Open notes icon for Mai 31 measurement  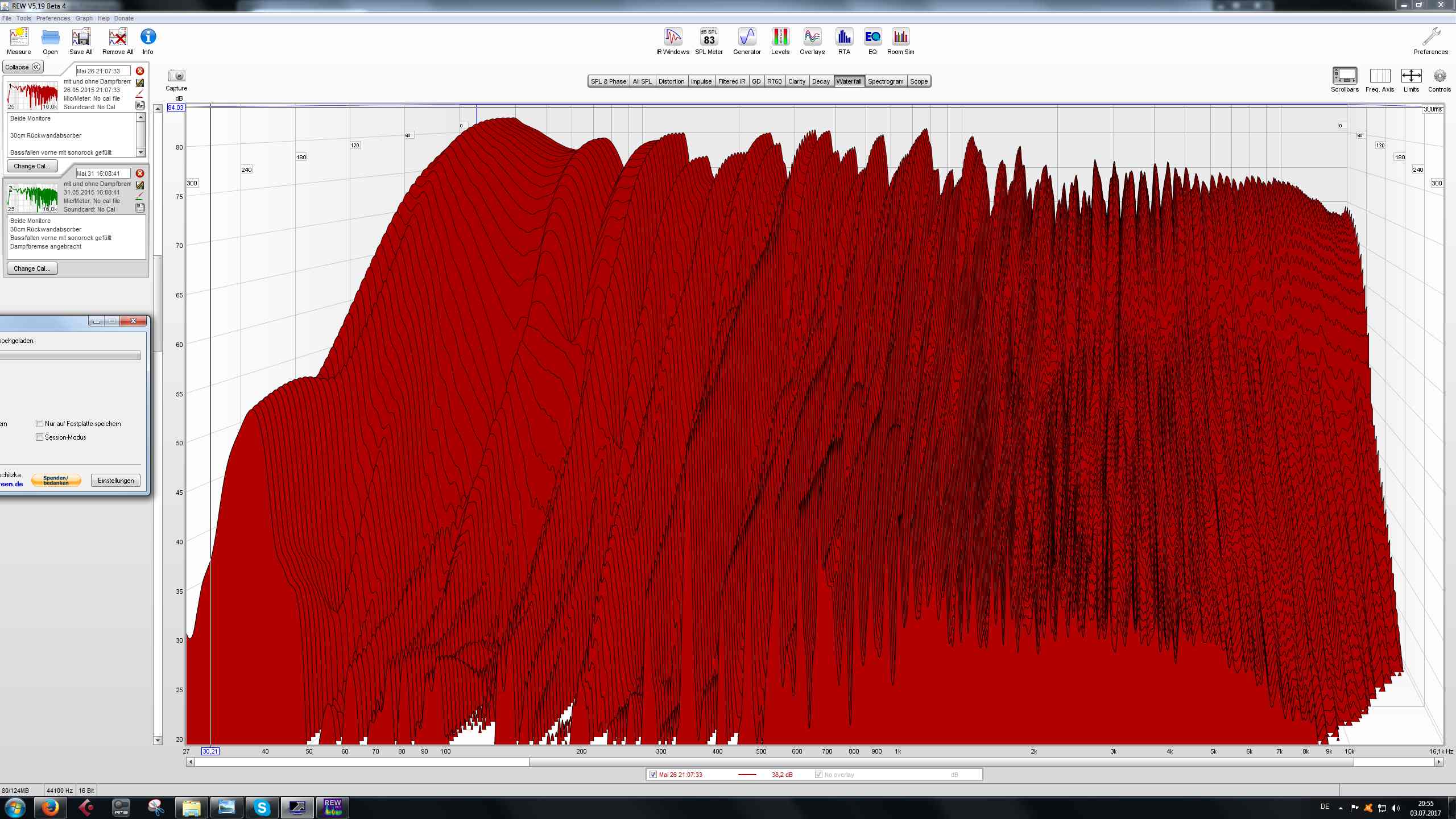140,208
